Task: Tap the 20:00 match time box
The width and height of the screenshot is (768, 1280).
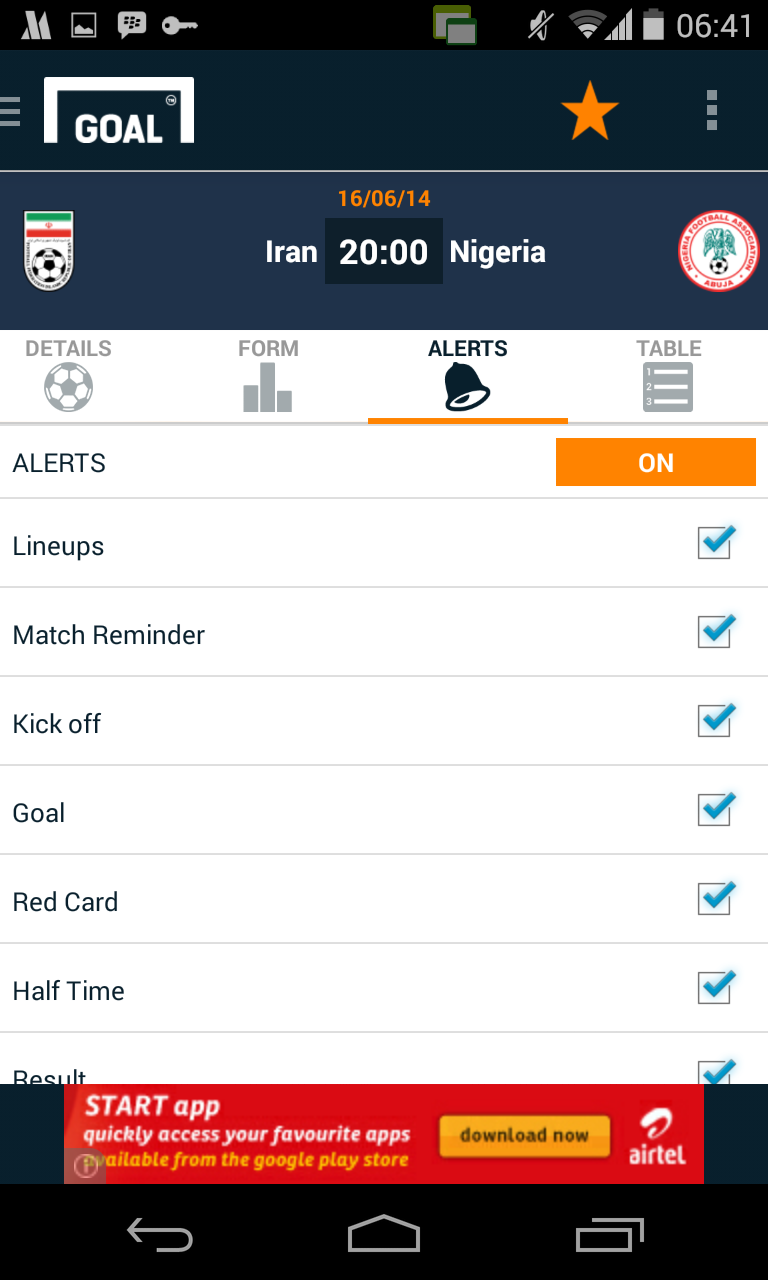Action: click(384, 252)
